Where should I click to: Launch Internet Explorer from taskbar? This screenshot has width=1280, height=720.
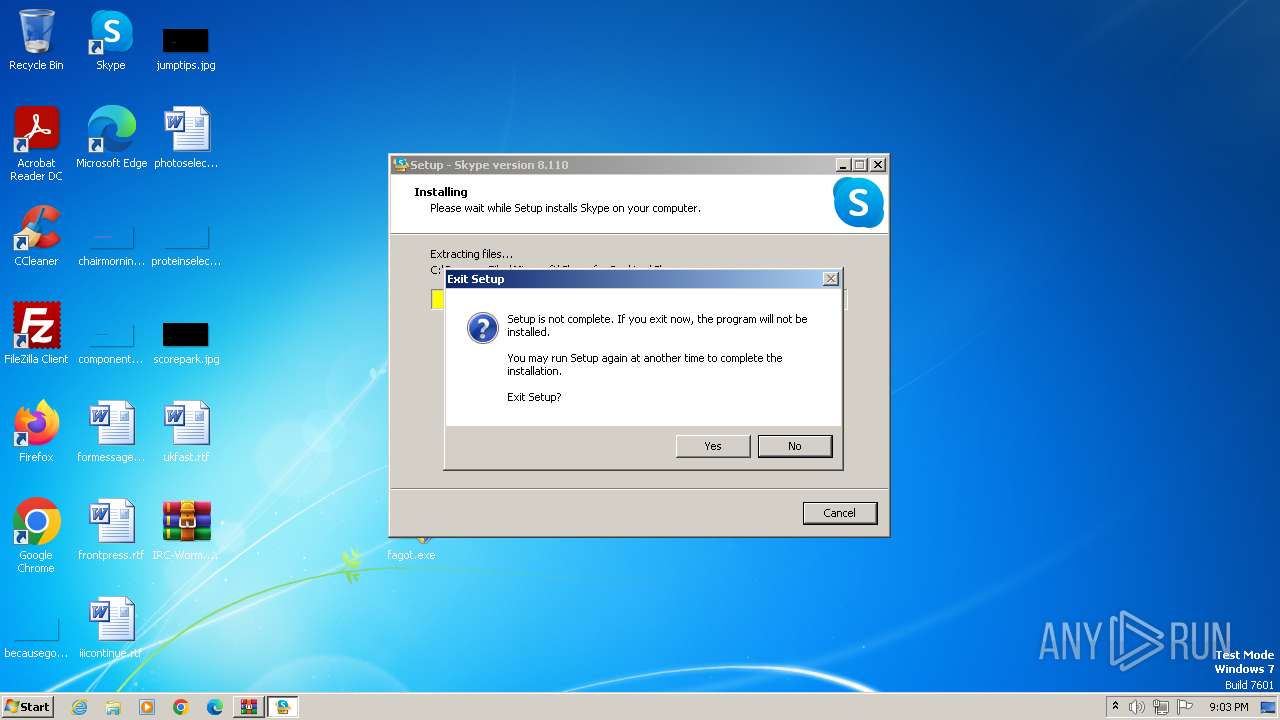coord(80,707)
